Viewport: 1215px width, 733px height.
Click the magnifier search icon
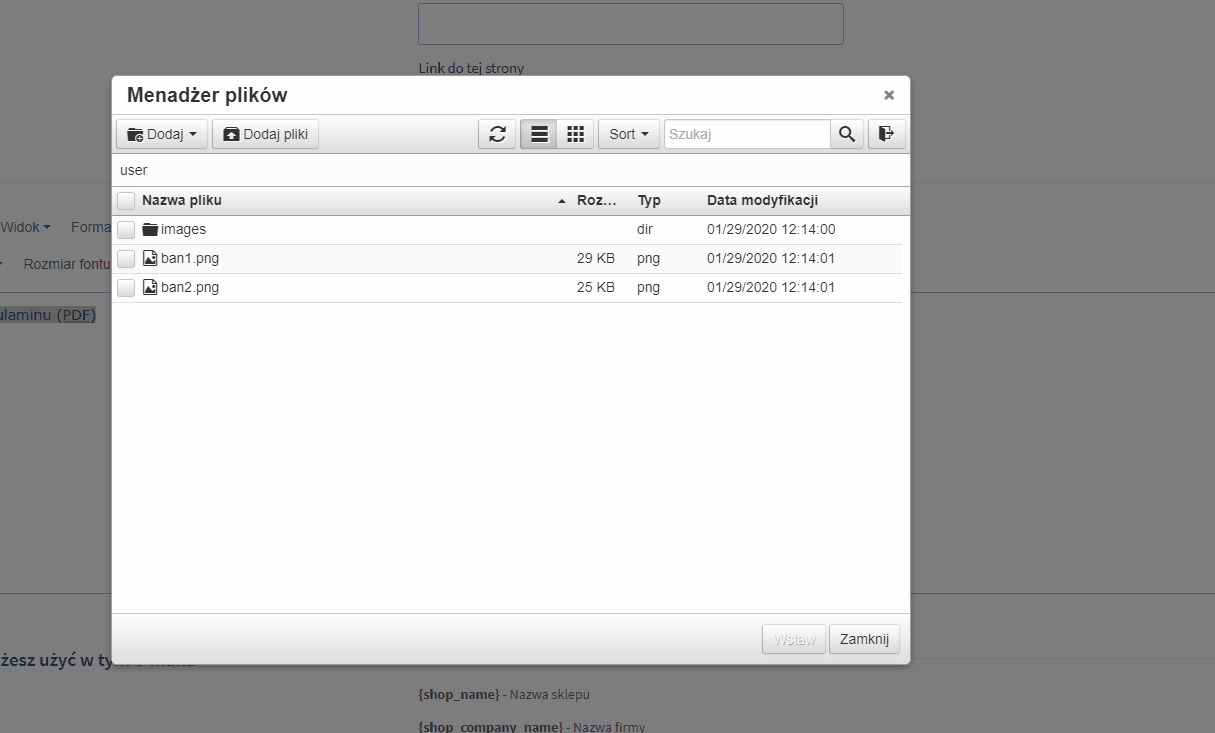pos(847,134)
